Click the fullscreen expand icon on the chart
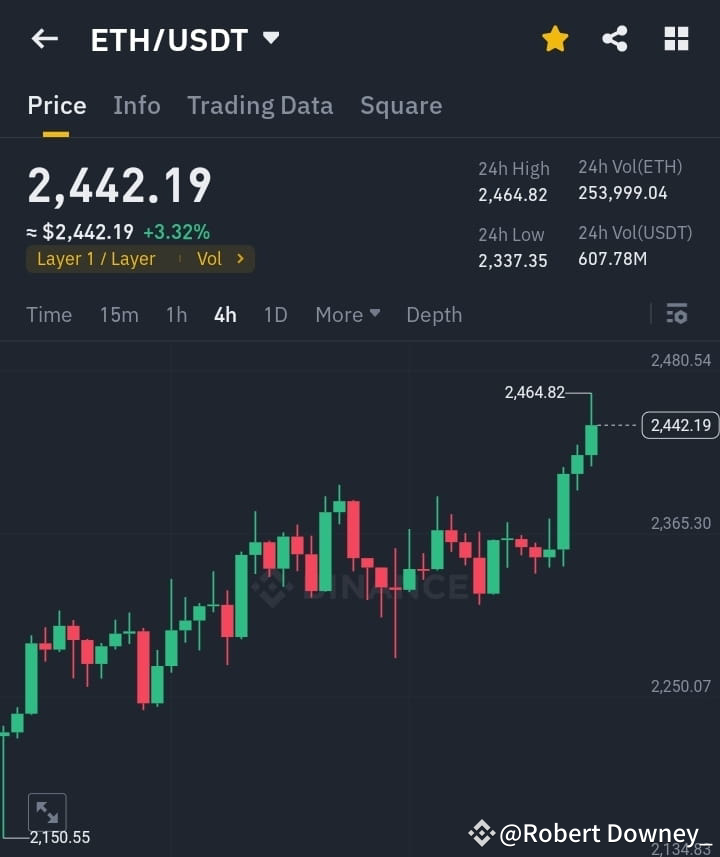This screenshot has width=720, height=857. coord(47,811)
